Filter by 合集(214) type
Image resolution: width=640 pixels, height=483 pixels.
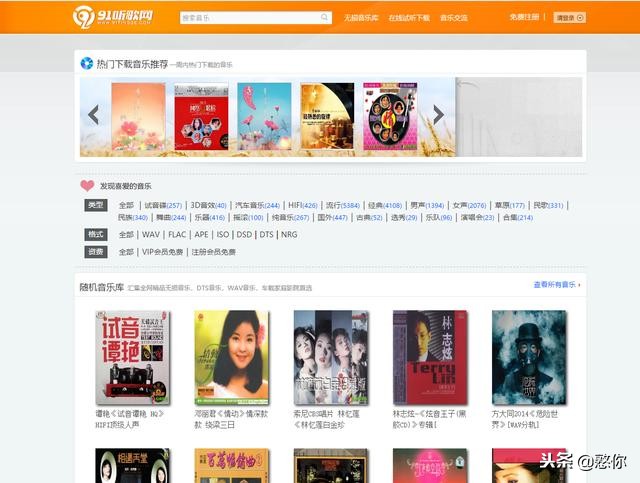point(518,218)
